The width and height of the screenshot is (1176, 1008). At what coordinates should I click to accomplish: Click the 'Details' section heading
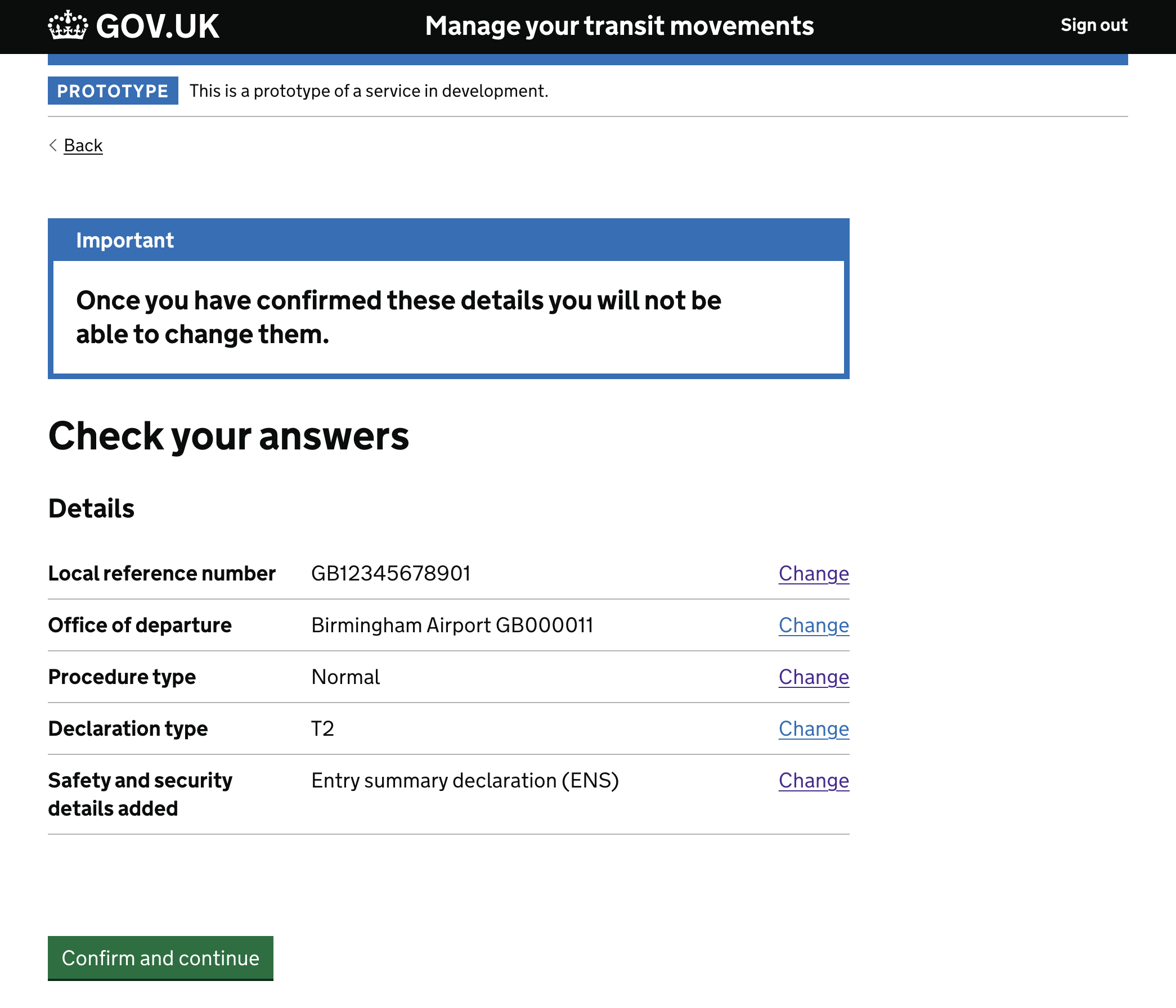pos(91,508)
